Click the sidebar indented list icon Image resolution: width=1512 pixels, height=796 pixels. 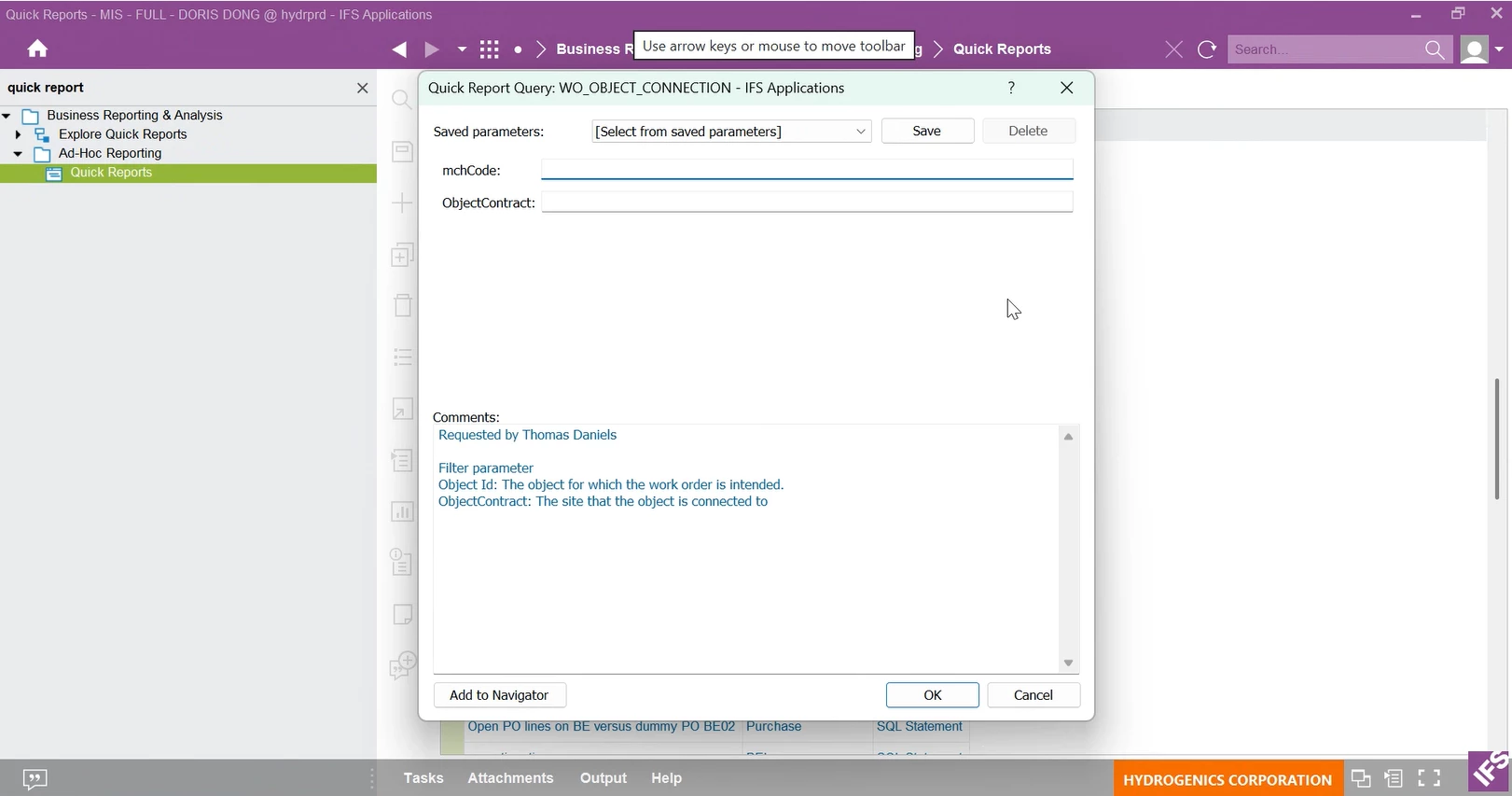(x=402, y=460)
